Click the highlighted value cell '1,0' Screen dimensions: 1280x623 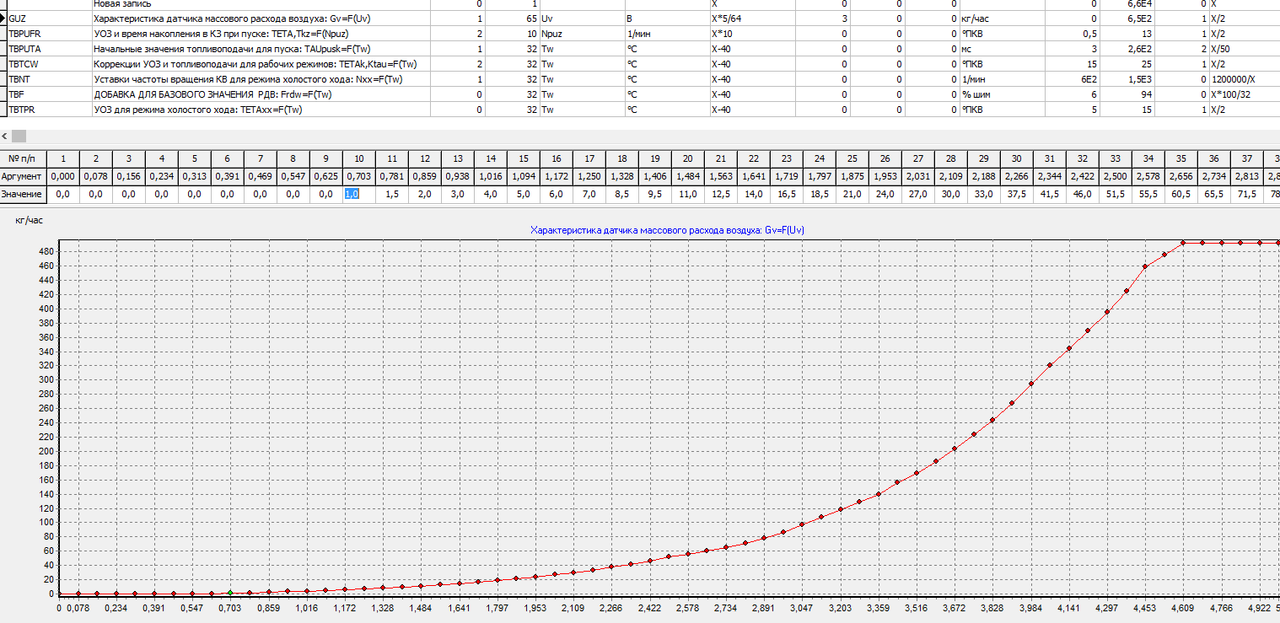[x=353, y=194]
